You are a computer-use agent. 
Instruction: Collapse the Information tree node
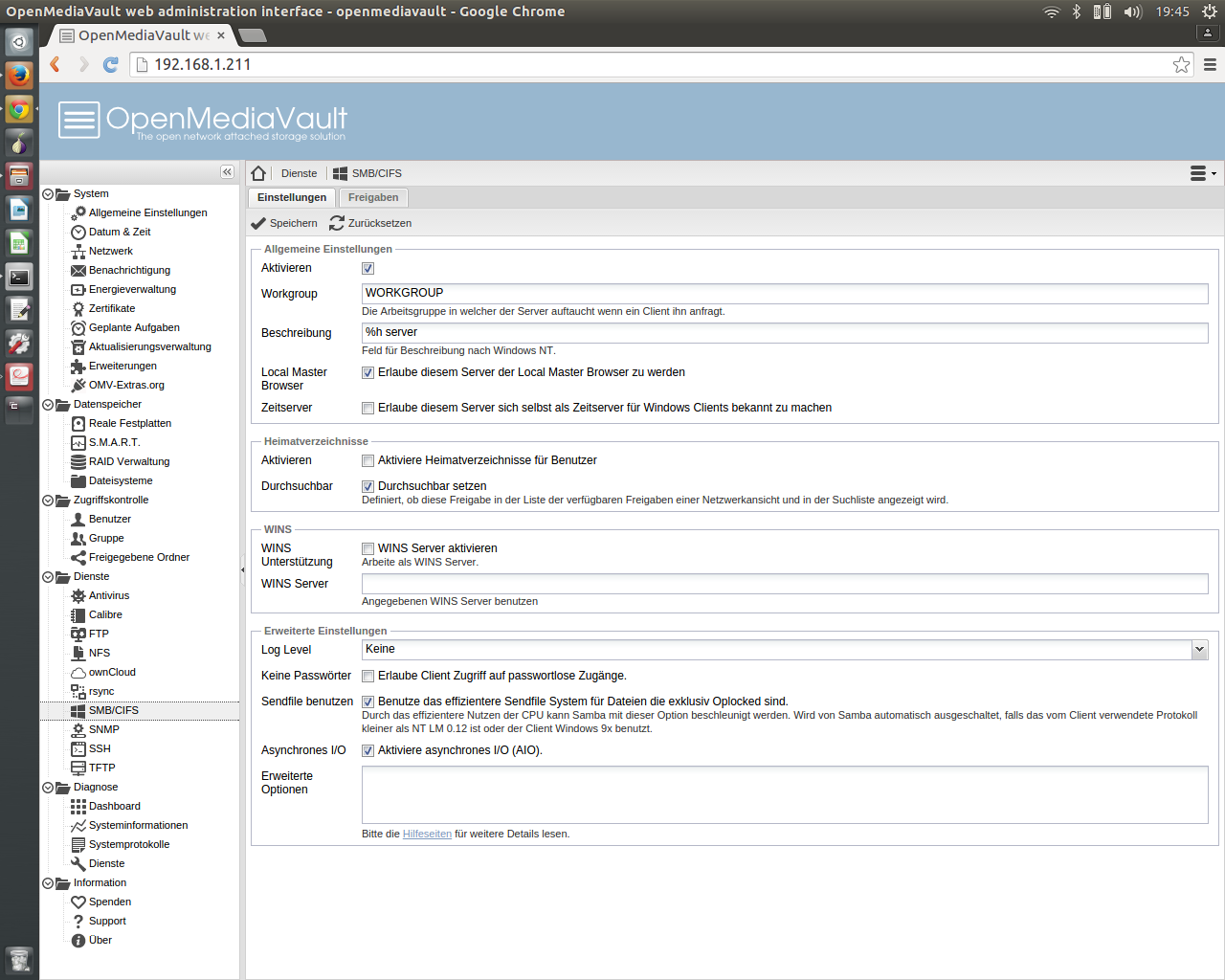tap(48, 883)
